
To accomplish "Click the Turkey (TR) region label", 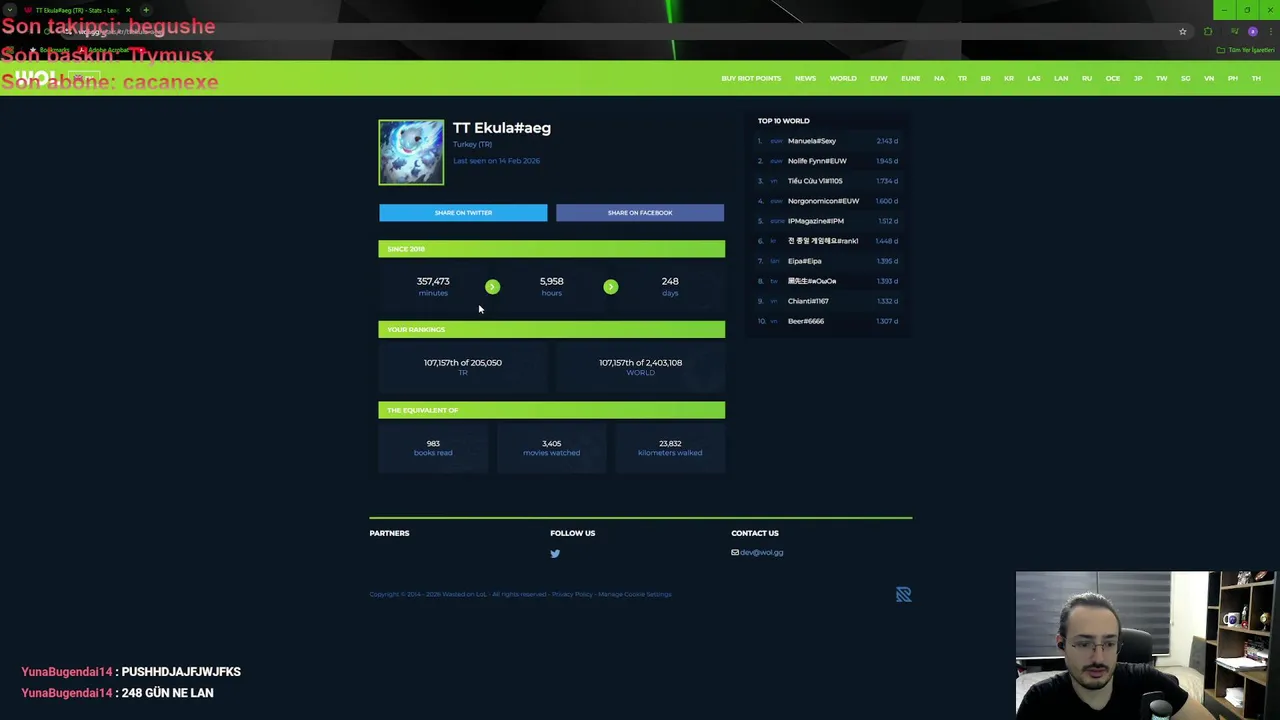I will [472, 144].
